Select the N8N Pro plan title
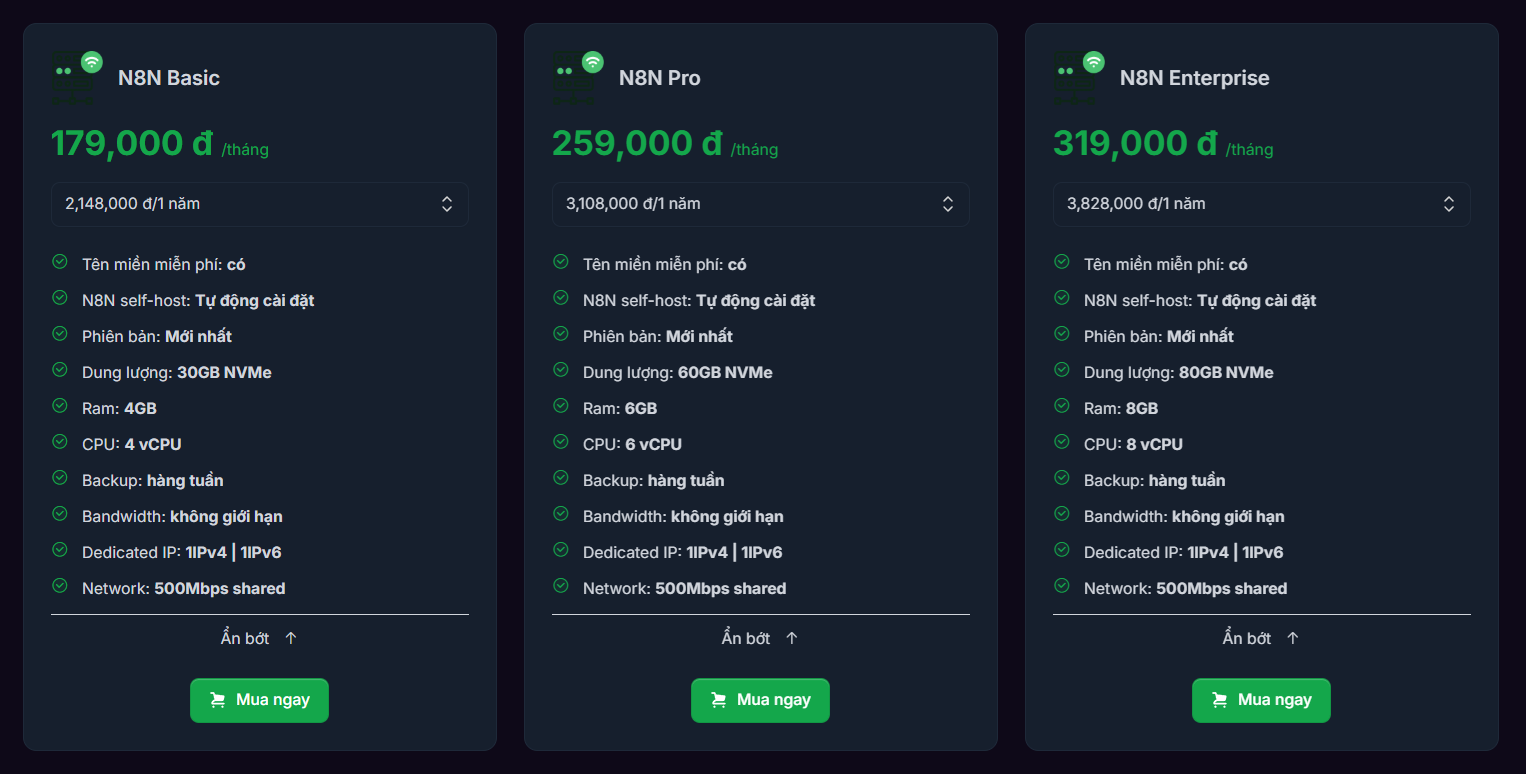The width and height of the screenshot is (1526, 774). tap(659, 78)
